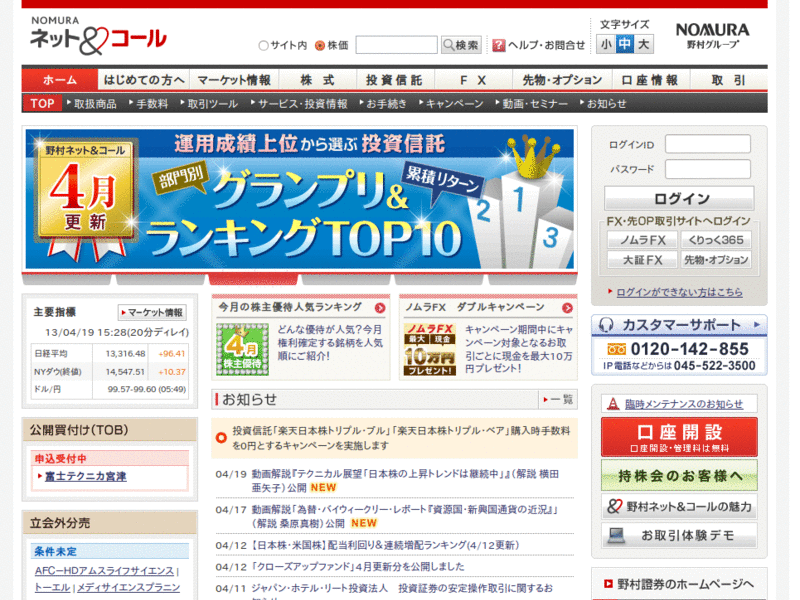Screen dimensions: 800x600
Task: Click the くりっく365 login button
Action: pos(716,240)
